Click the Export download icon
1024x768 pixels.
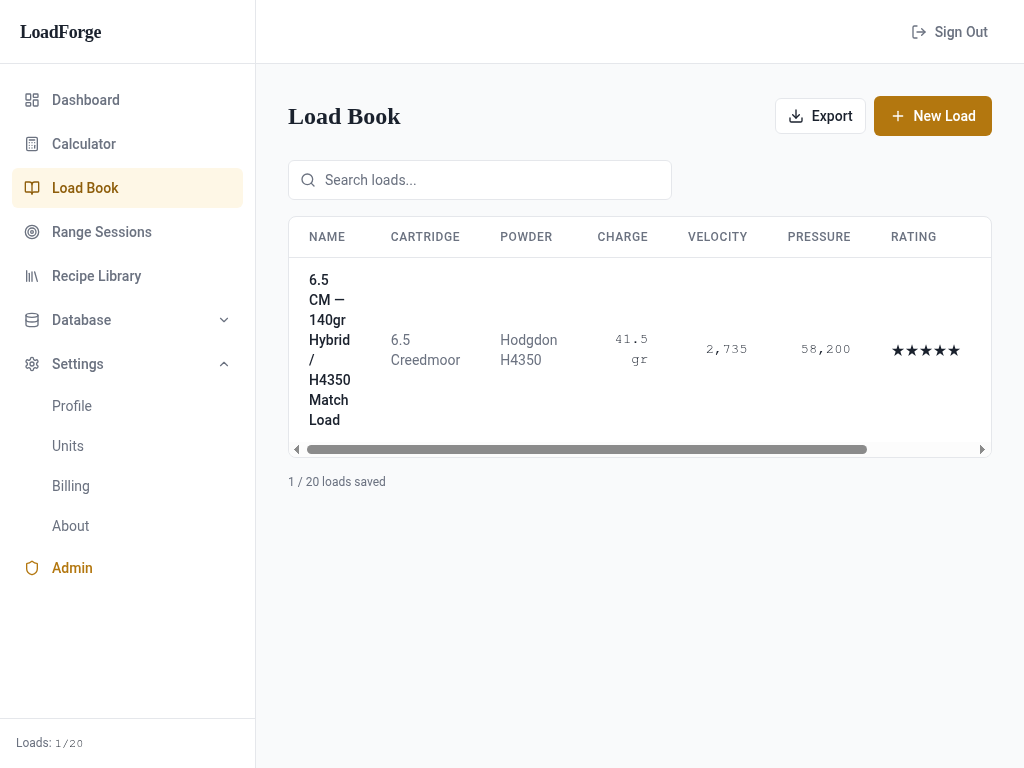coord(796,116)
